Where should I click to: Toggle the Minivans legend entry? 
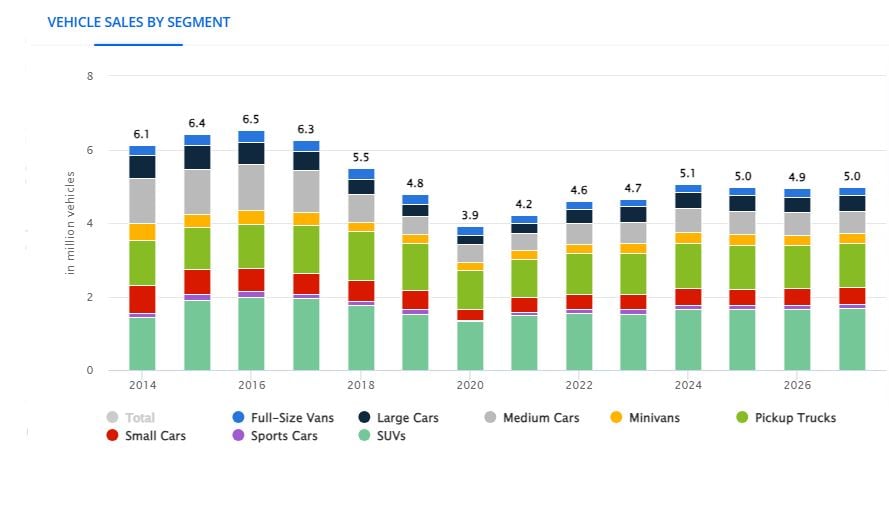point(645,418)
